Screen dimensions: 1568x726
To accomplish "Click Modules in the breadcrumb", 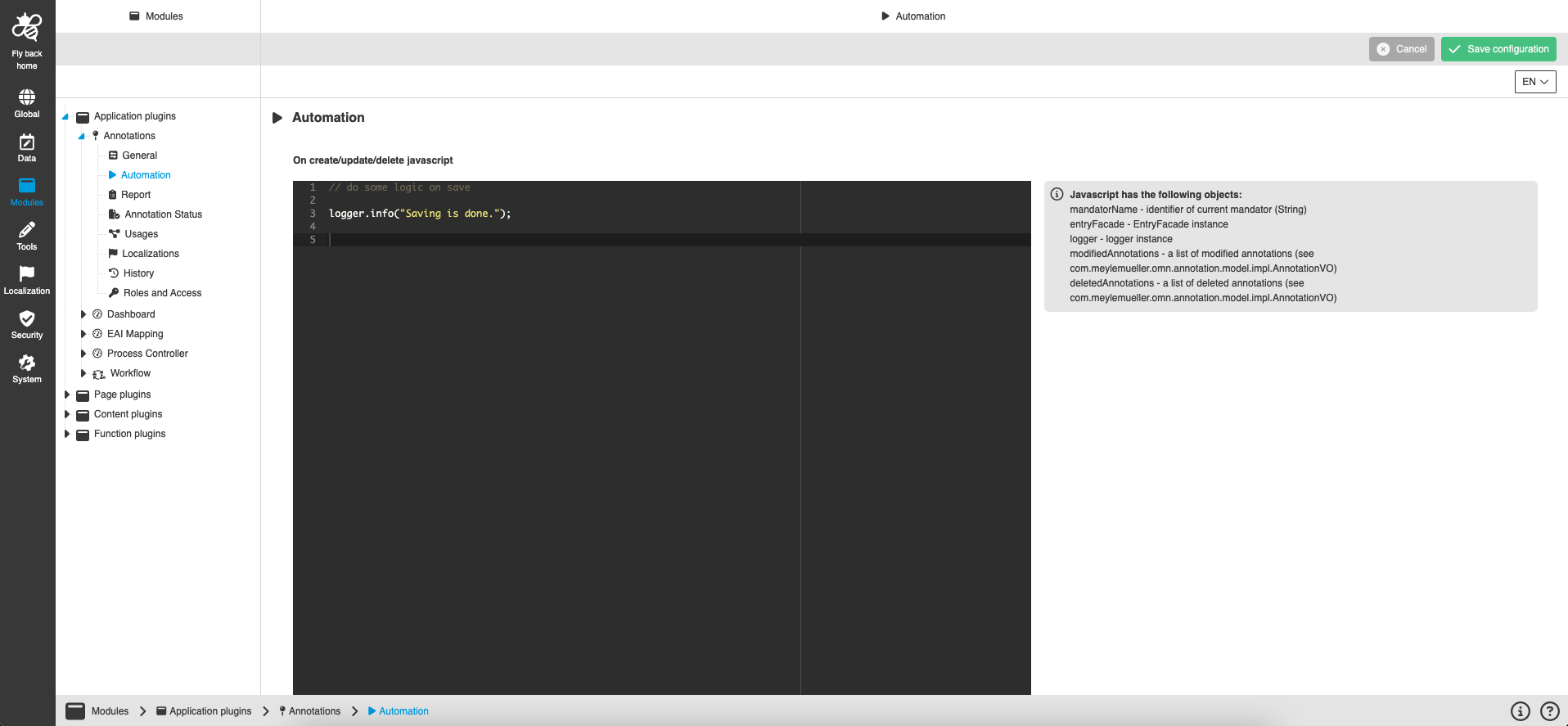I will point(110,711).
